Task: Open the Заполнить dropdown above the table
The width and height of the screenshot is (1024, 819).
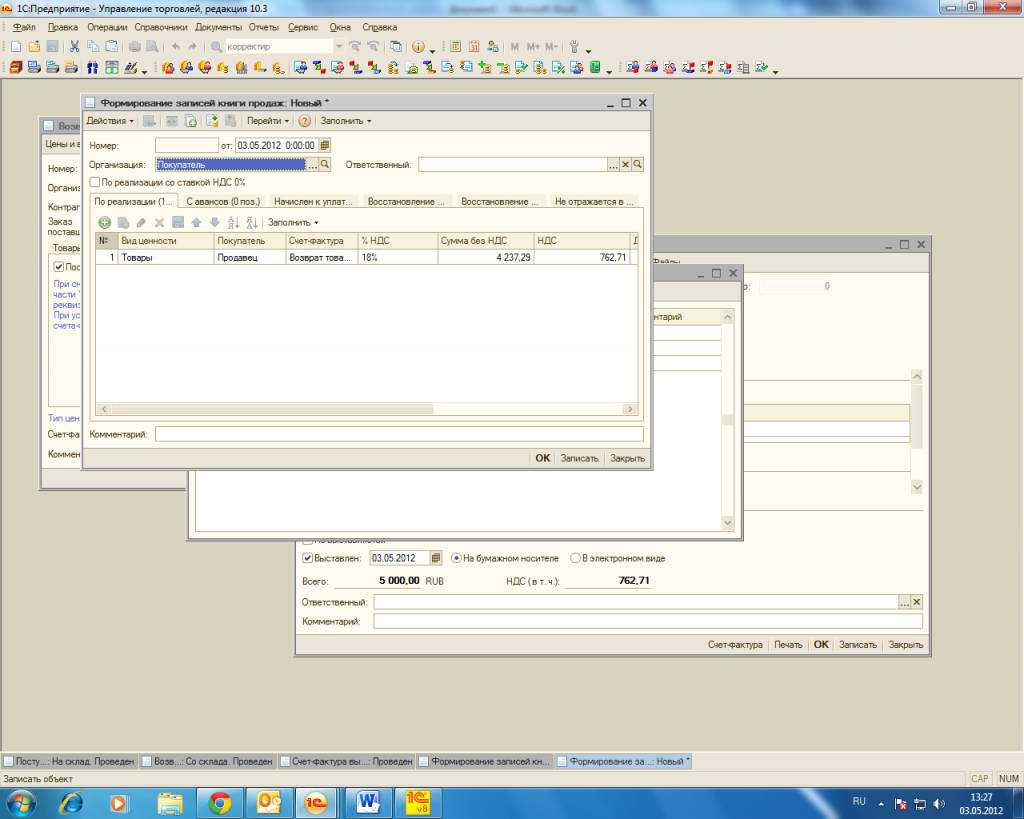Action: coord(293,222)
